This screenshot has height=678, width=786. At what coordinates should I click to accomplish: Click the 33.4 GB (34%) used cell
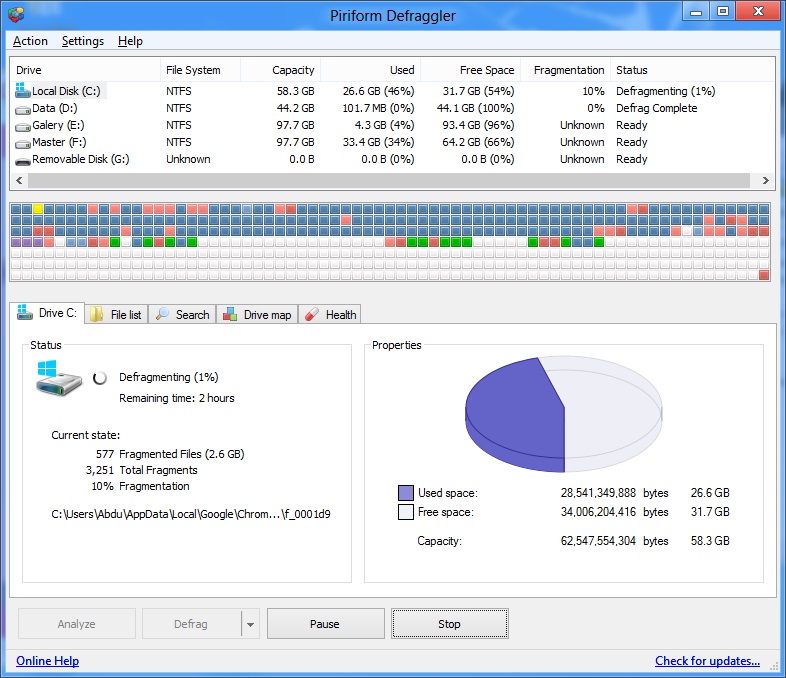[378, 142]
